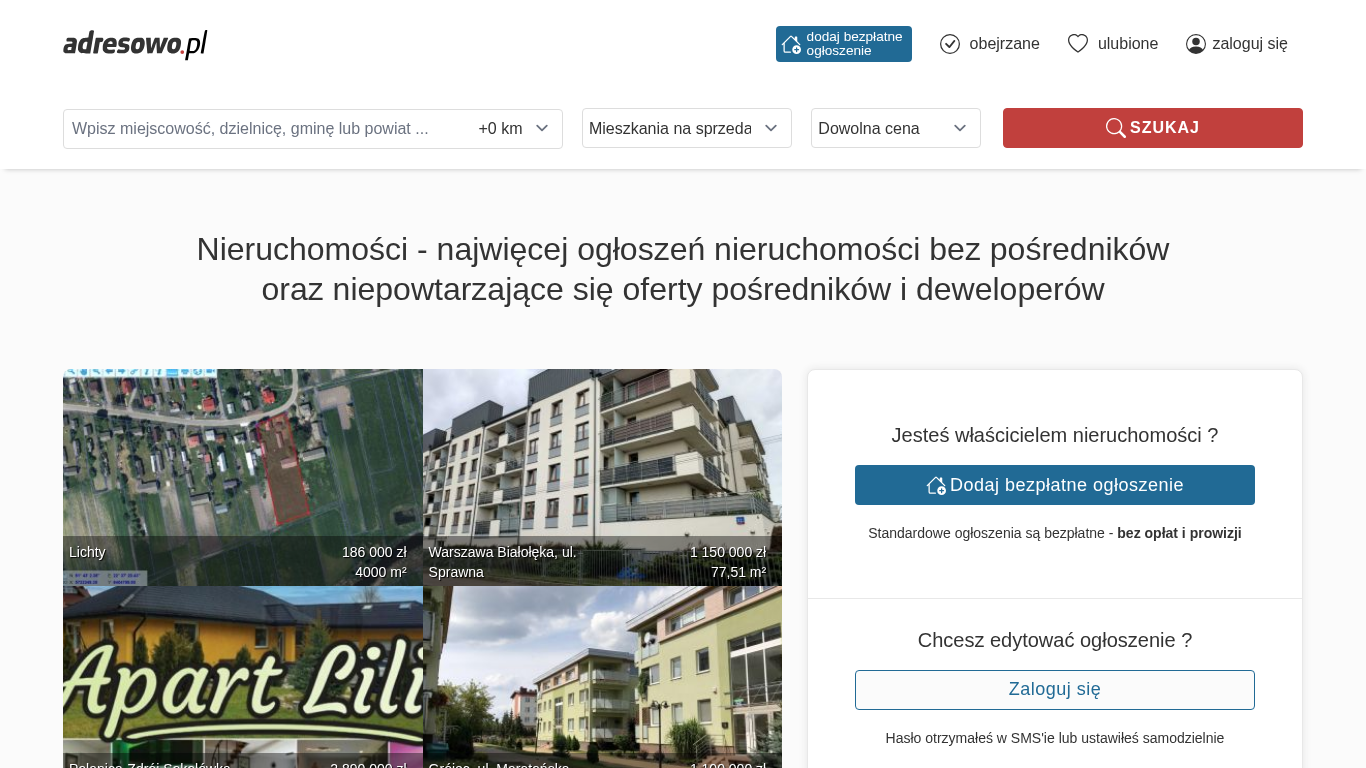Click the adresowo.pl logo
Screen dimensions: 1366x768
[135, 44]
